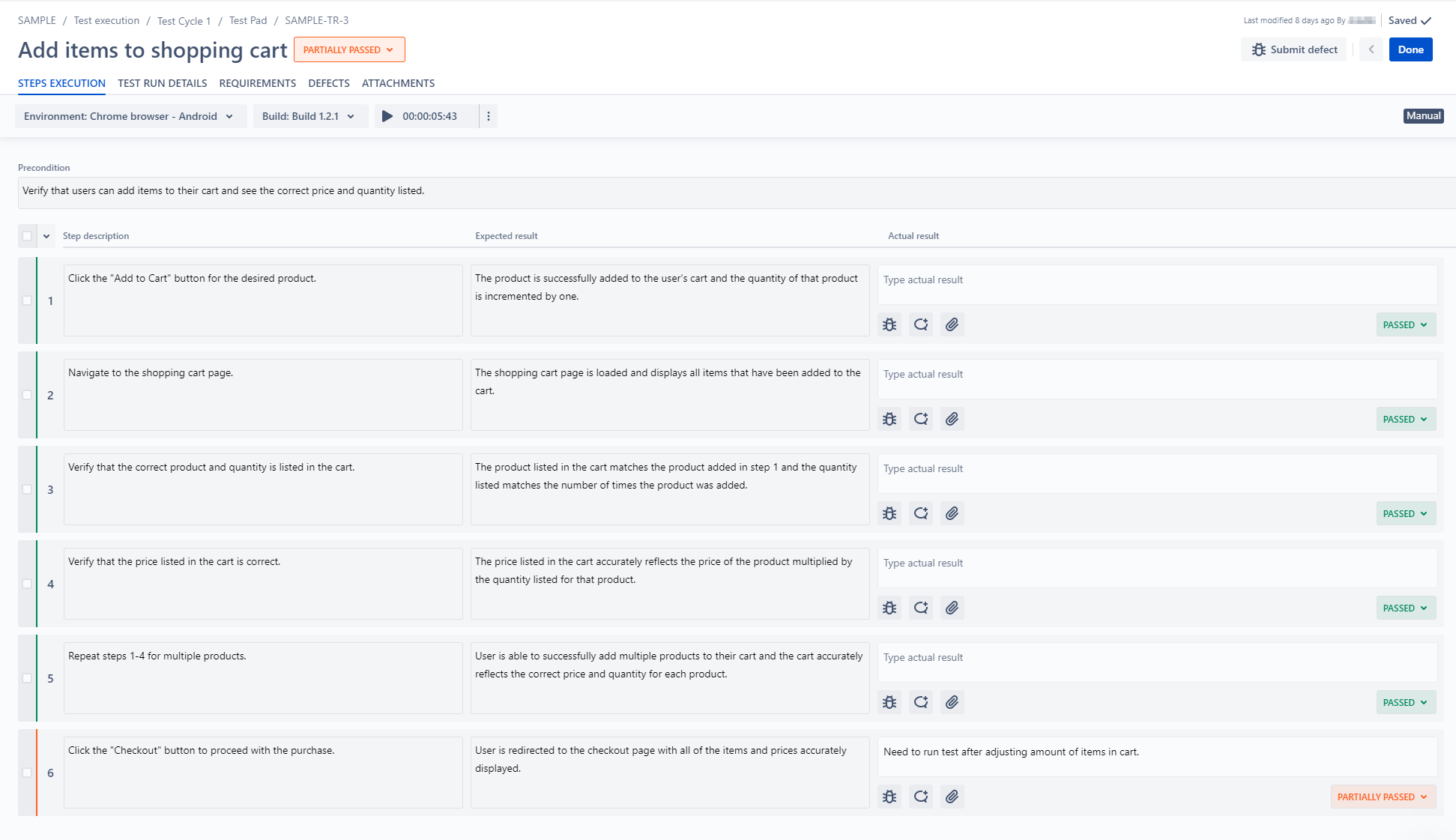Image resolution: width=1456 pixels, height=840 pixels.
Task: Expand the Build 1.2.1 dropdown
Action: [x=309, y=116]
